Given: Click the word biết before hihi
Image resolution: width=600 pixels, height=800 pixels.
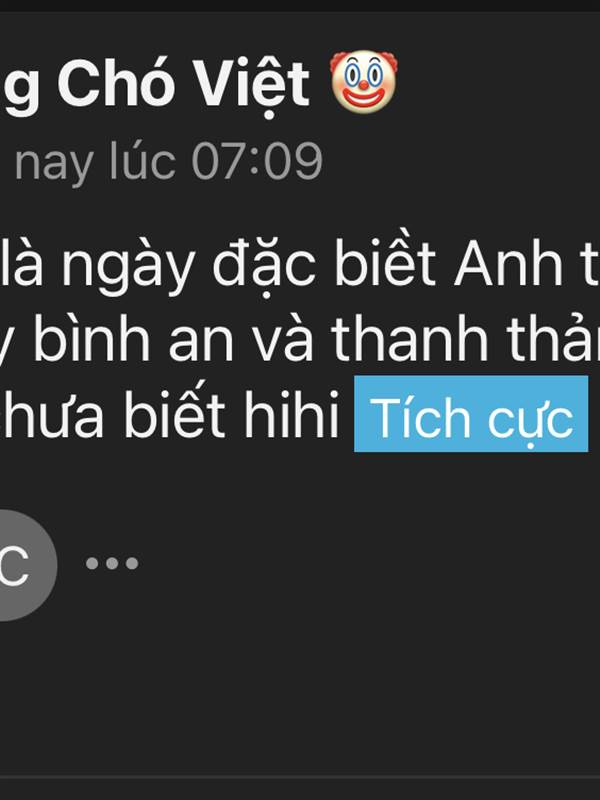Looking at the screenshot, I should [x=175, y=414].
